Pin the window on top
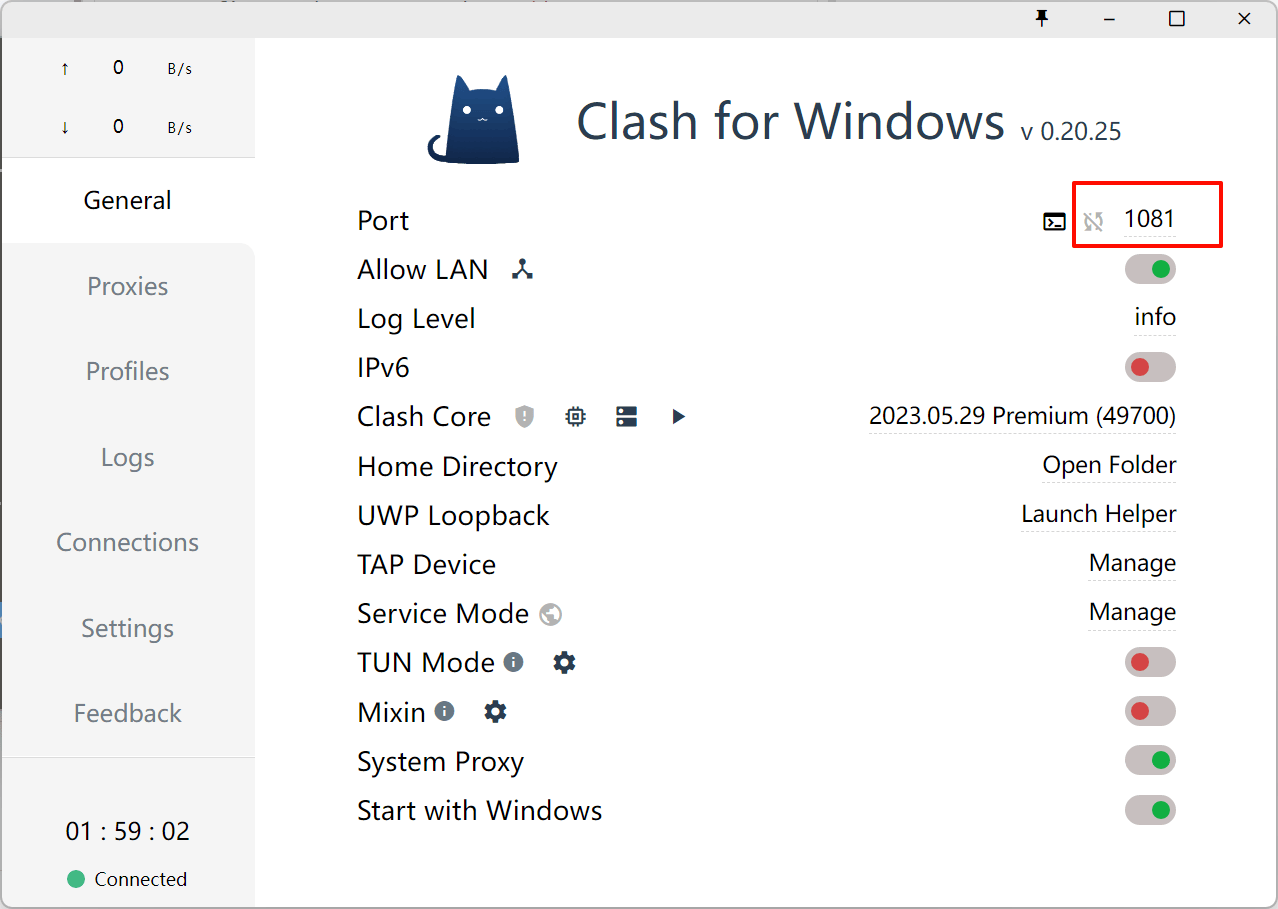The width and height of the screenshot is (1278, 909). click(x=1042, y=19)
